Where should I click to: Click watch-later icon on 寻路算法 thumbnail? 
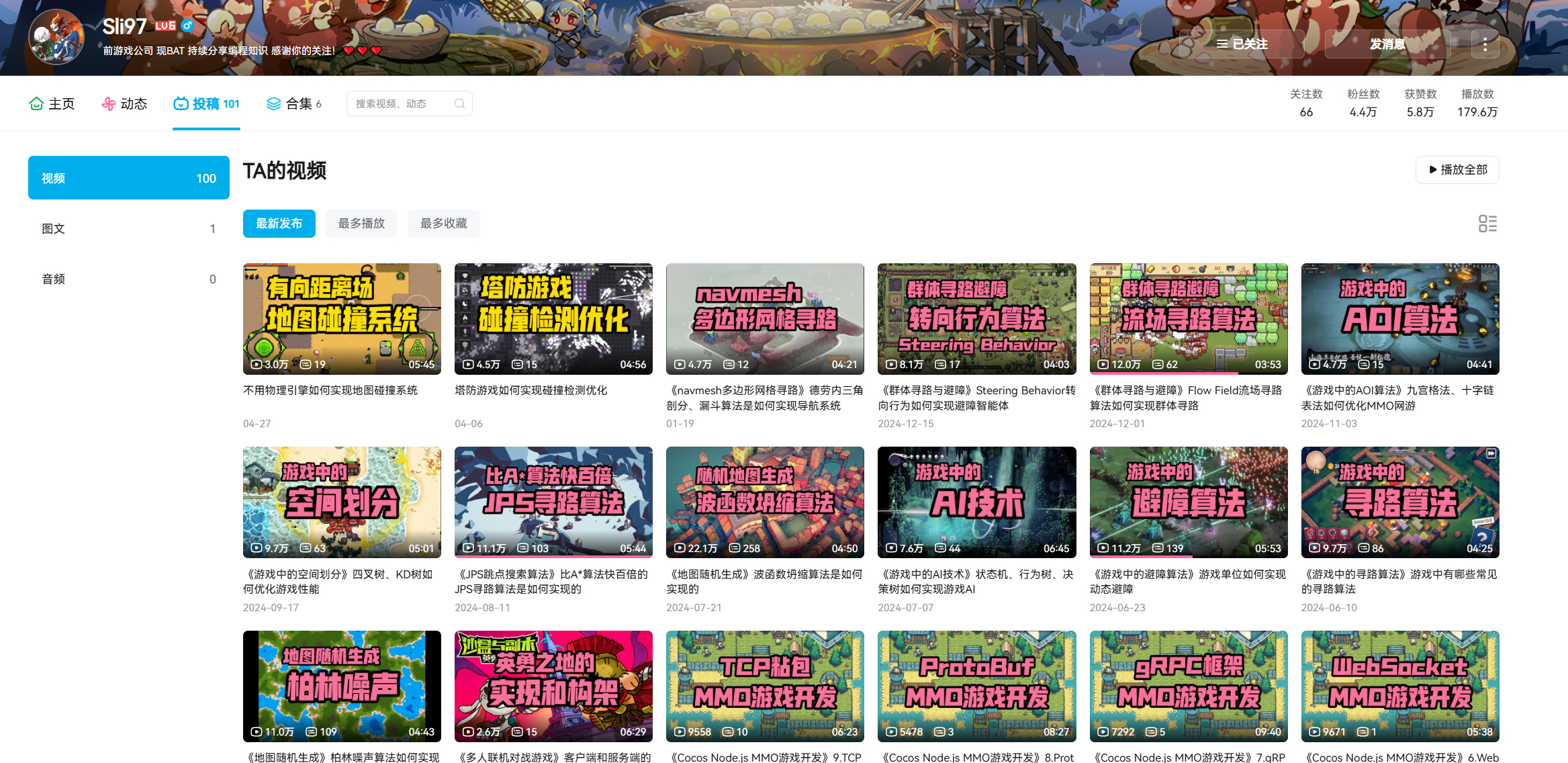(x=1491, y=454)
